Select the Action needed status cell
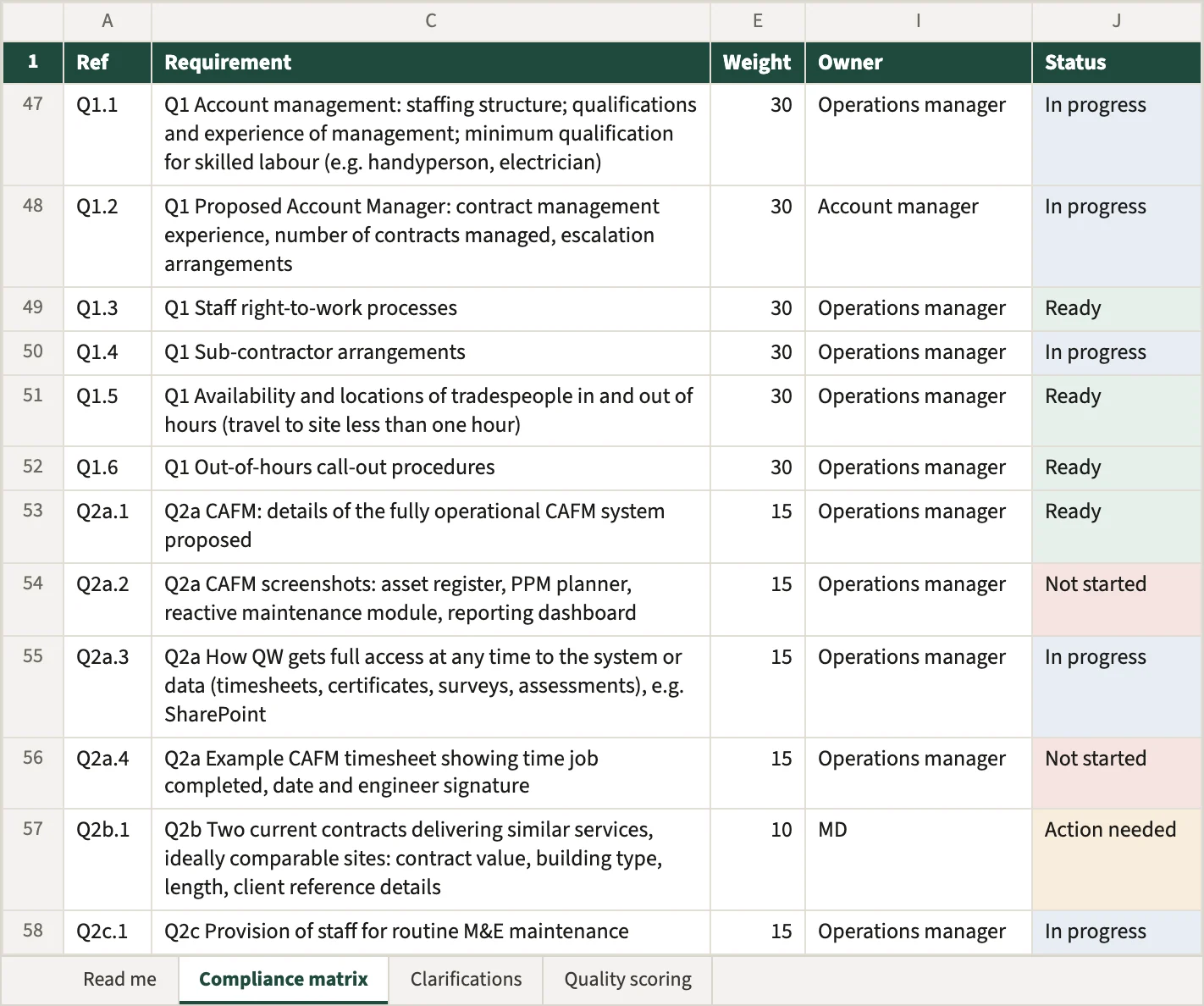 (1117, 860)
